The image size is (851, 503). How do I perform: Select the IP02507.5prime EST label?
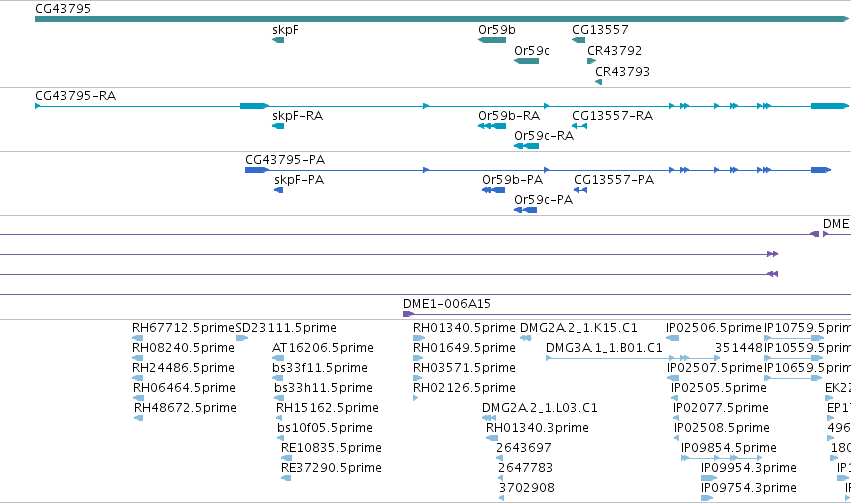(x=715, y=368)
